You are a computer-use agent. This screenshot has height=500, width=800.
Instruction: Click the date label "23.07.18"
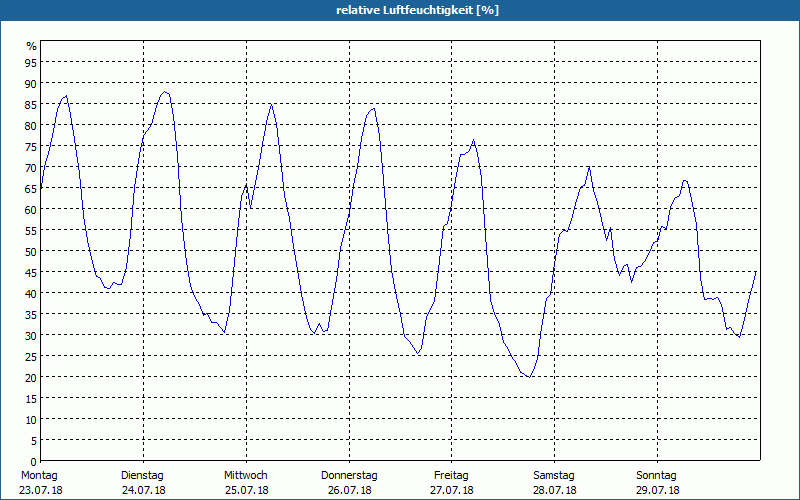tap(40, 490)
